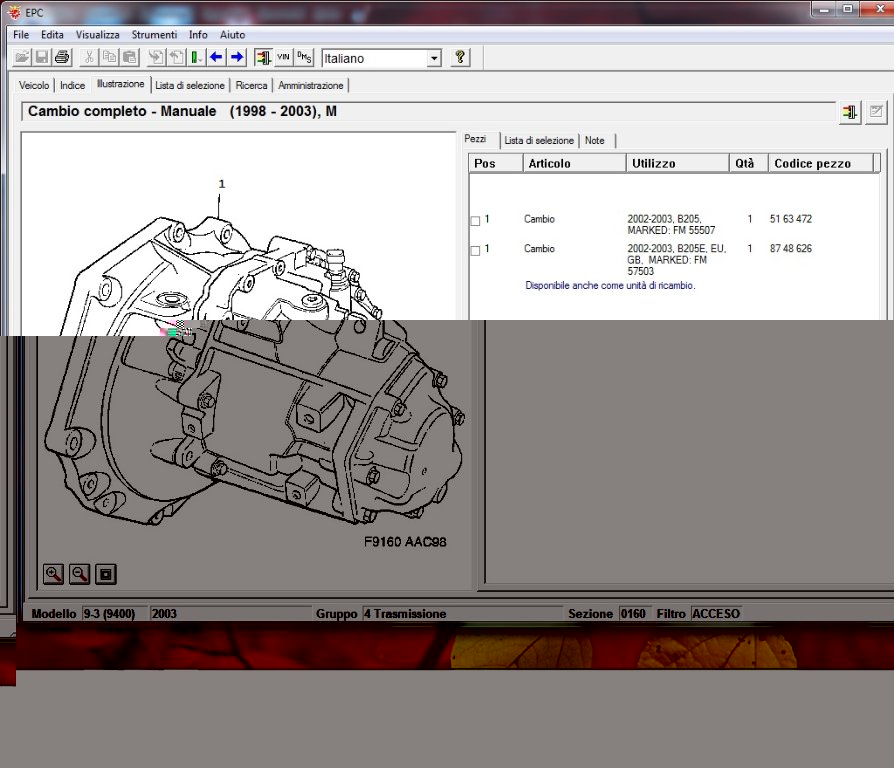Switch to the Ricerca tab

[251, 86]
